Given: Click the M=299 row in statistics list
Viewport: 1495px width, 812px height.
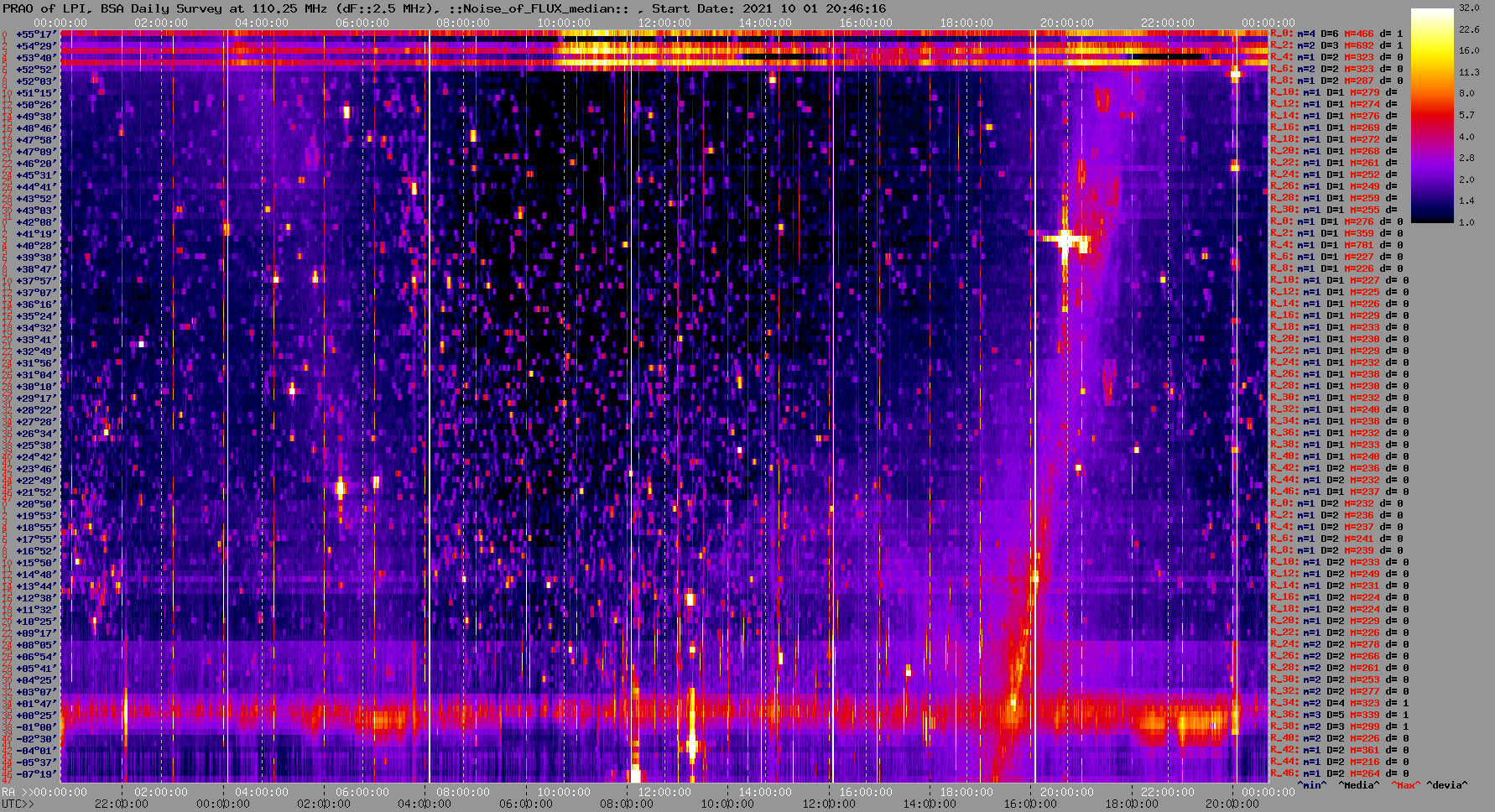Looking at the screenshot, I should point(1340,727).
